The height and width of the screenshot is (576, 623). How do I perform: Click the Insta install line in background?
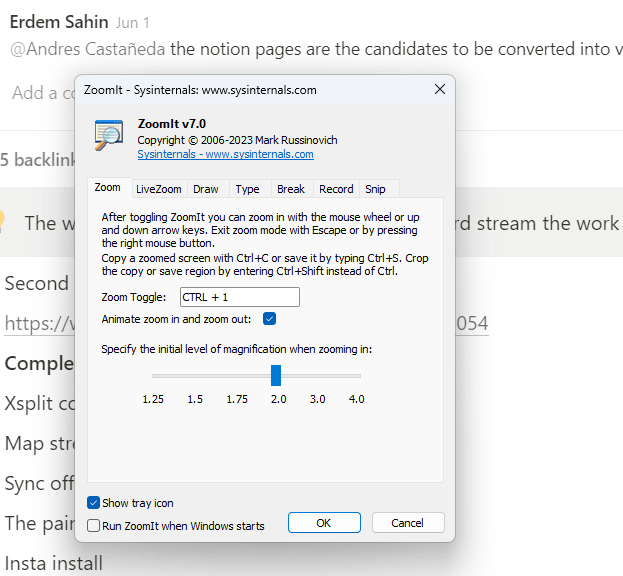click(x=53, y=564)
